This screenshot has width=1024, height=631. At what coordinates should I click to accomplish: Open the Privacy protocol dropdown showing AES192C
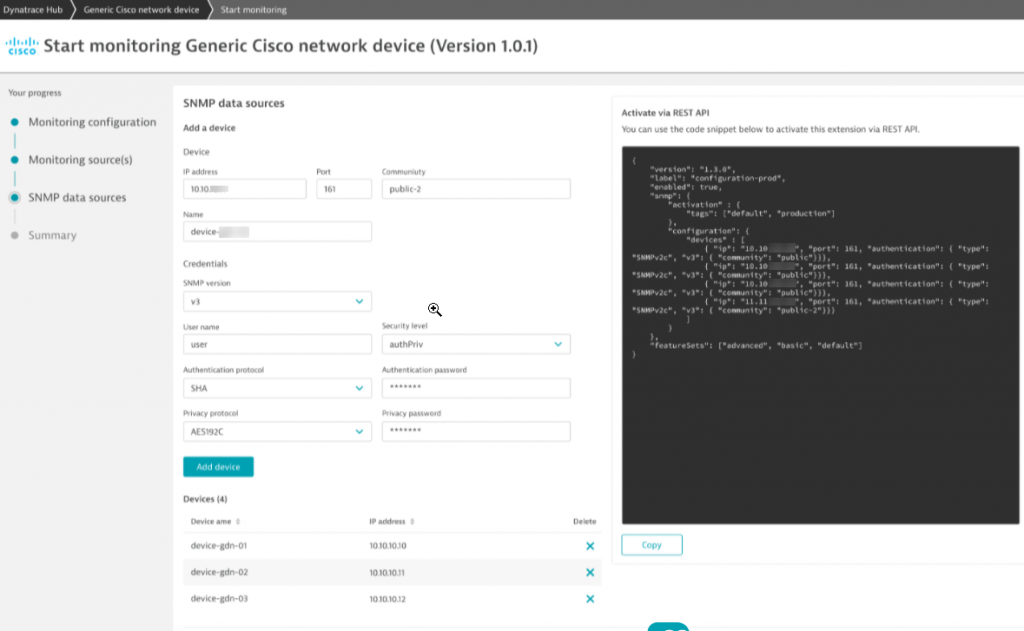[277, 431]
